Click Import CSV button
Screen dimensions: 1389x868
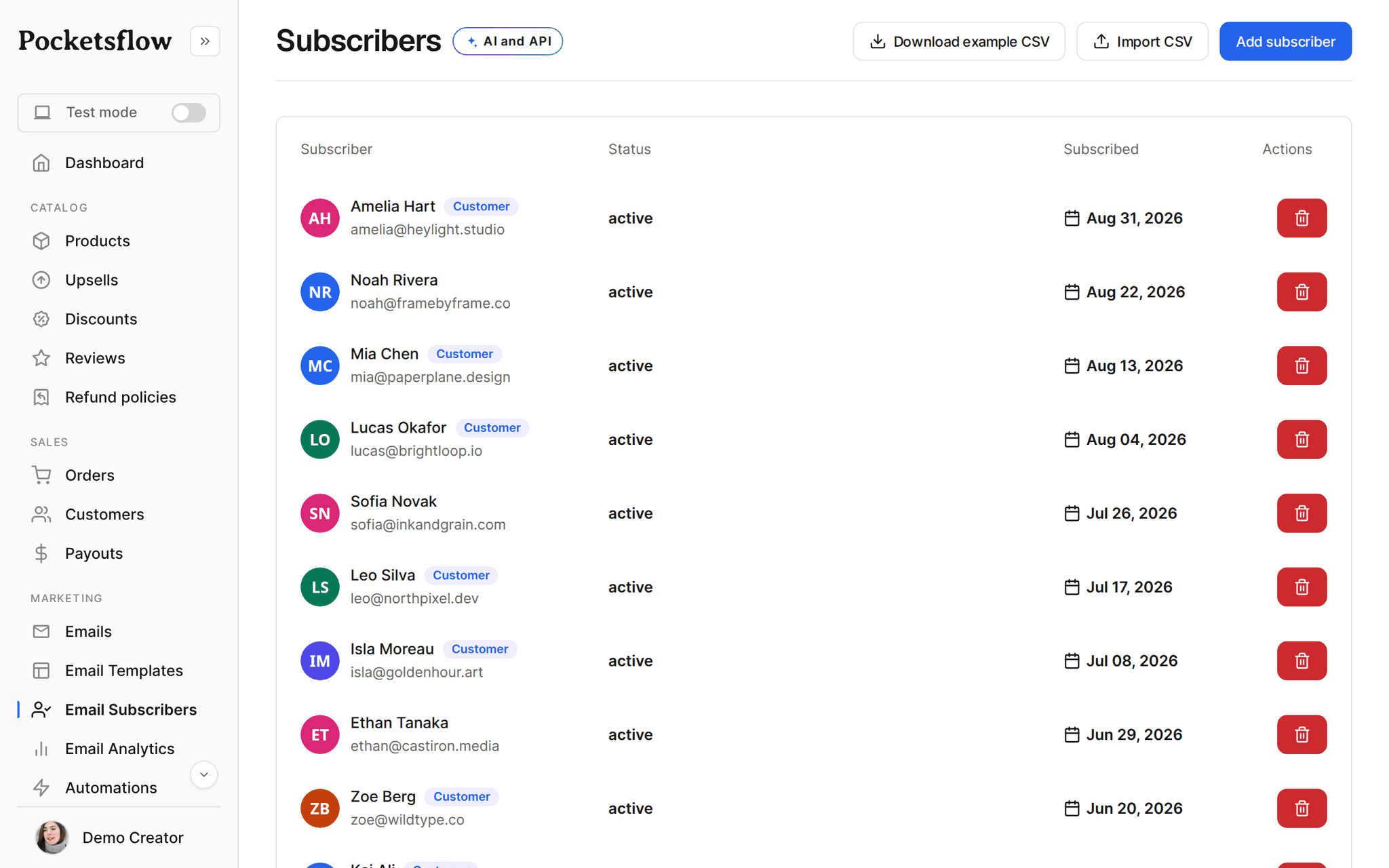pyautogui.click(x=1142, y=41)
